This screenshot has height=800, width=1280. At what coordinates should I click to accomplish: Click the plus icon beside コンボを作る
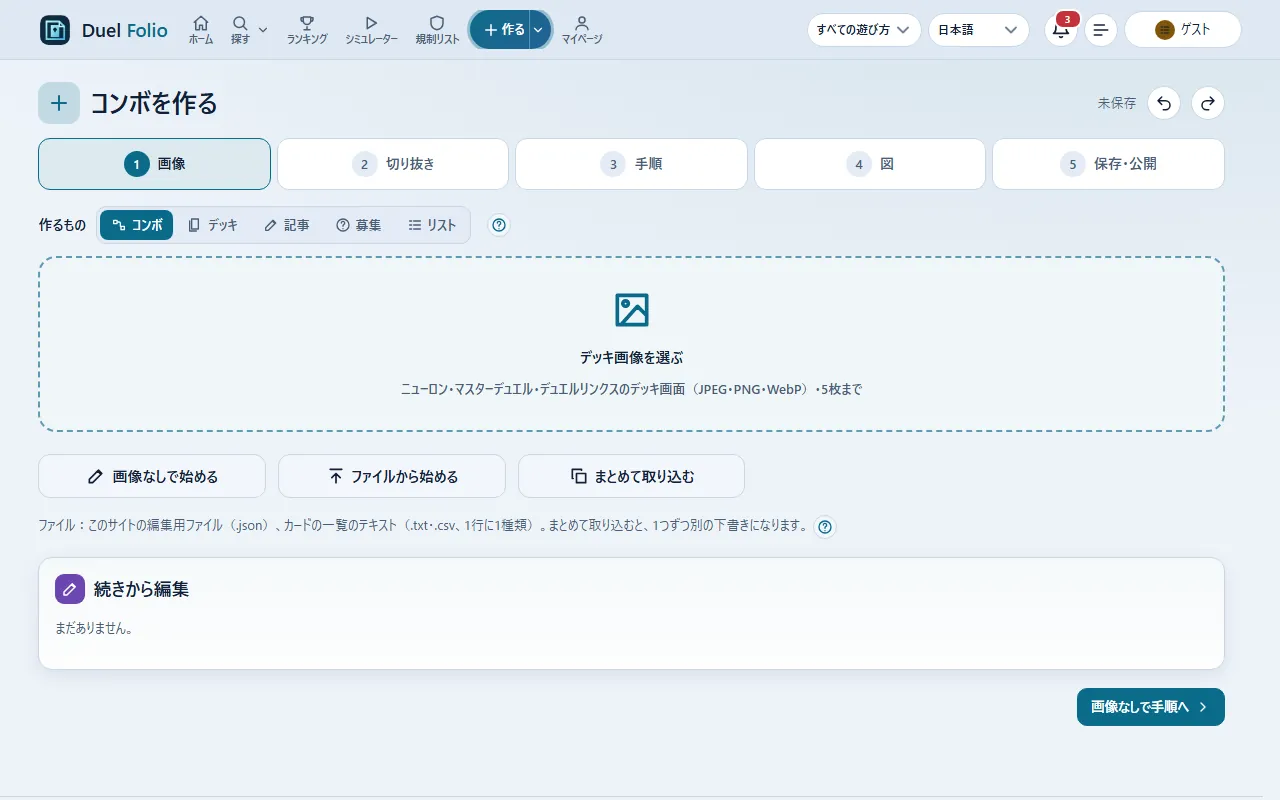tap(59, 103)
